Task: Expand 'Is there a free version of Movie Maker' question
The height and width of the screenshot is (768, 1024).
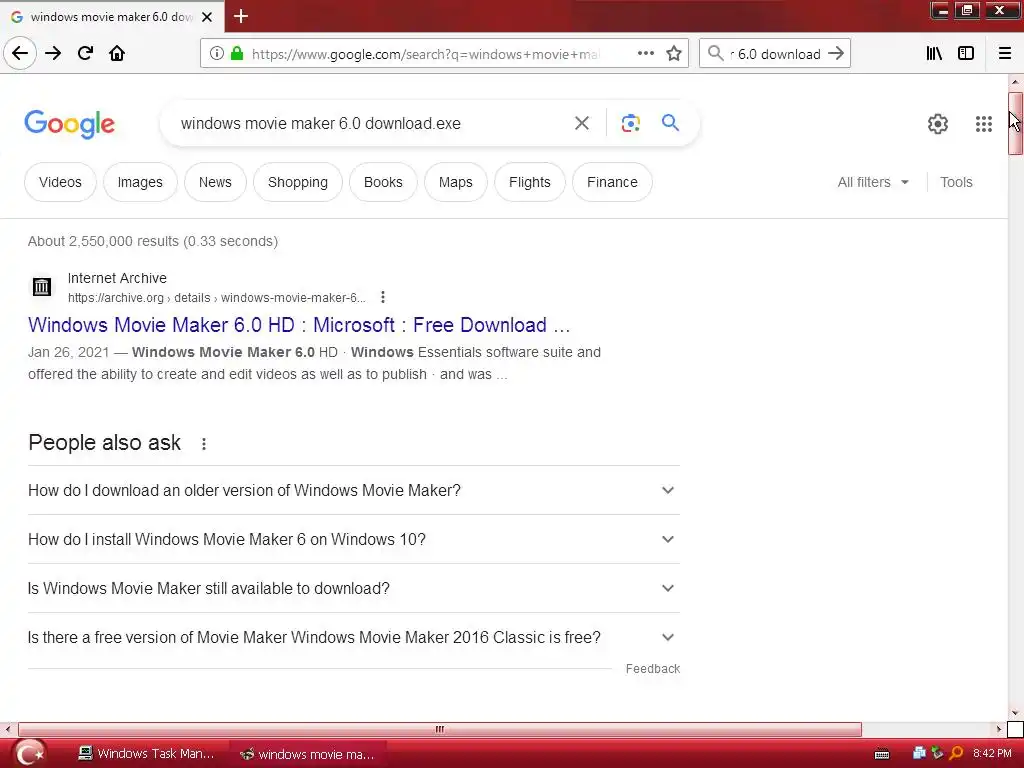Action: point(353,637)
